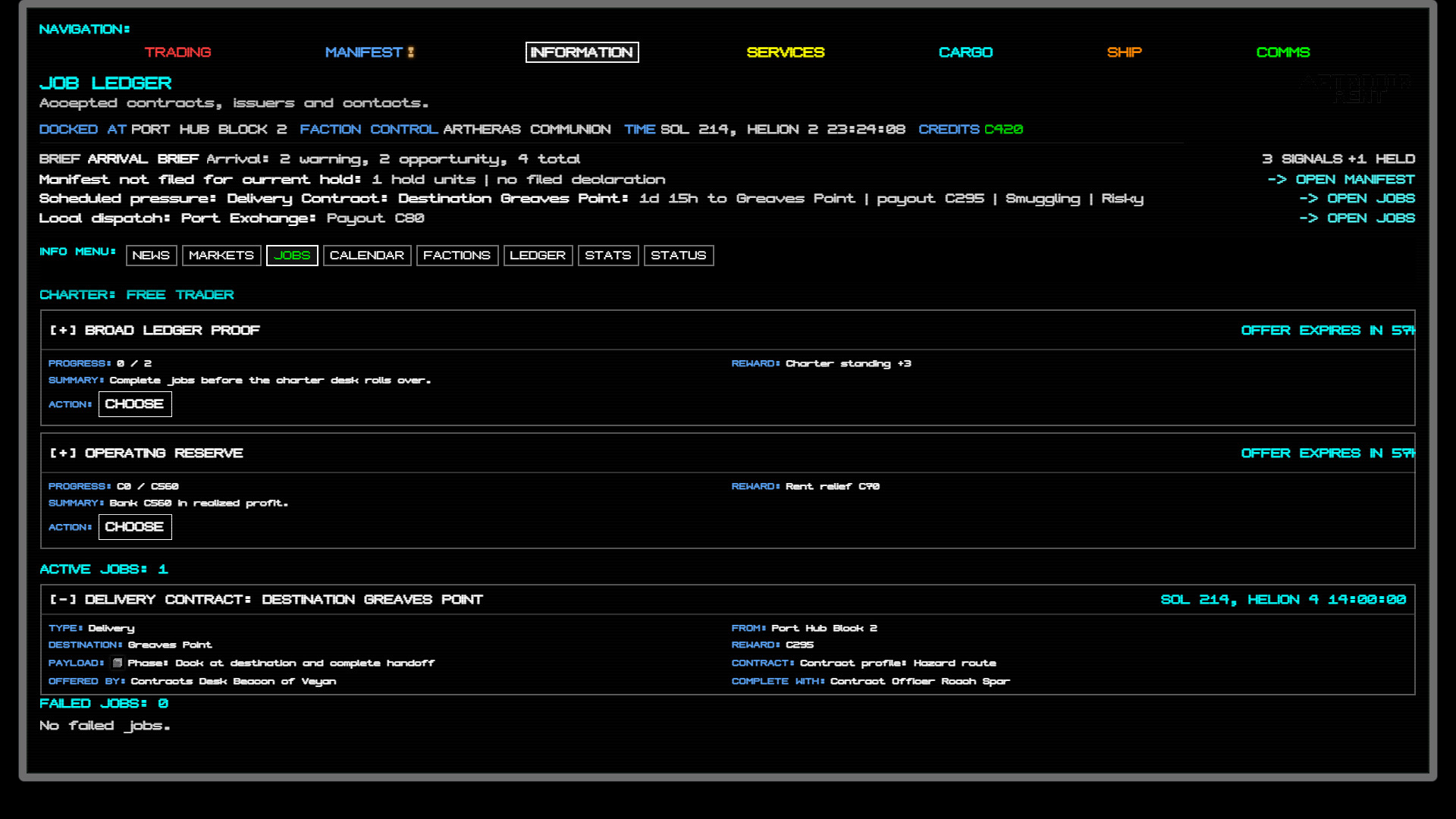Open the COMMS navigation tab
The width and height of the screenshot is (1456, 819).
click(x=1282, y=52)
